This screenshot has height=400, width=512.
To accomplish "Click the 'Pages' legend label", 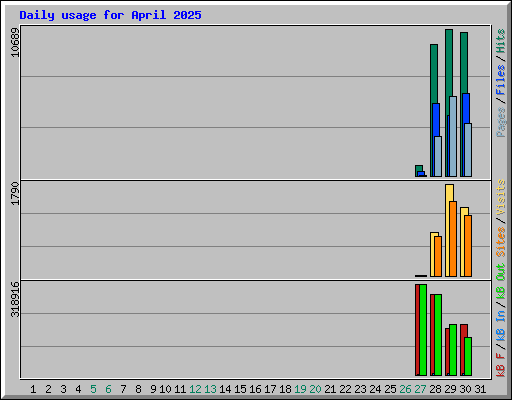I will [x=501, y=122].
